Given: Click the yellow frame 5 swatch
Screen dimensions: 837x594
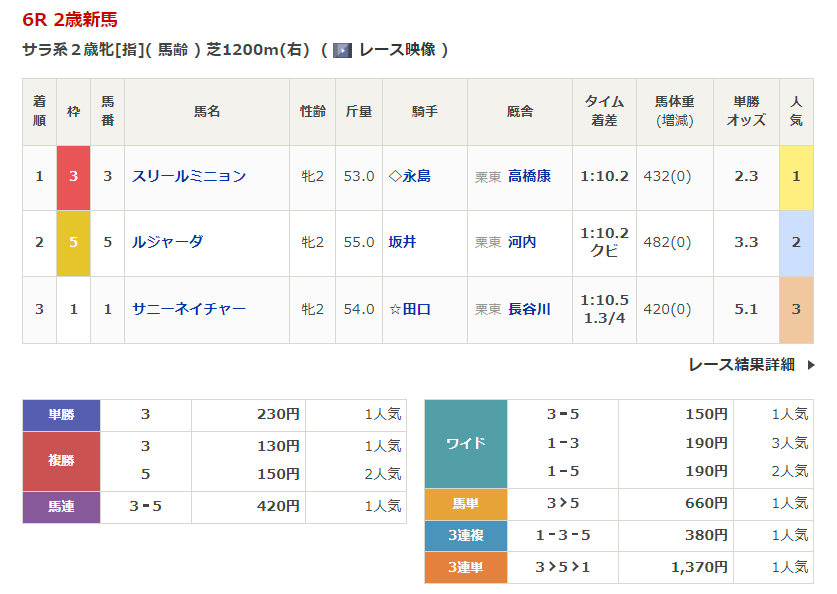Looking at the screenshot, I should pos(73,243).
